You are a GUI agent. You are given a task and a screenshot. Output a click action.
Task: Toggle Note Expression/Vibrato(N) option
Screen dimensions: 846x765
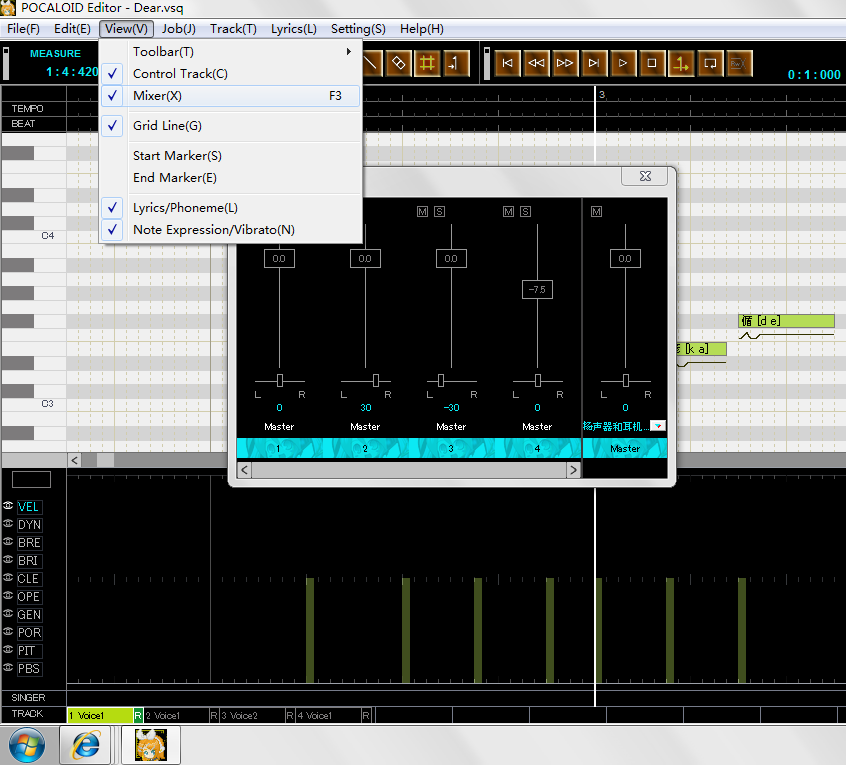pyautogui.click(x=230, y=230)
